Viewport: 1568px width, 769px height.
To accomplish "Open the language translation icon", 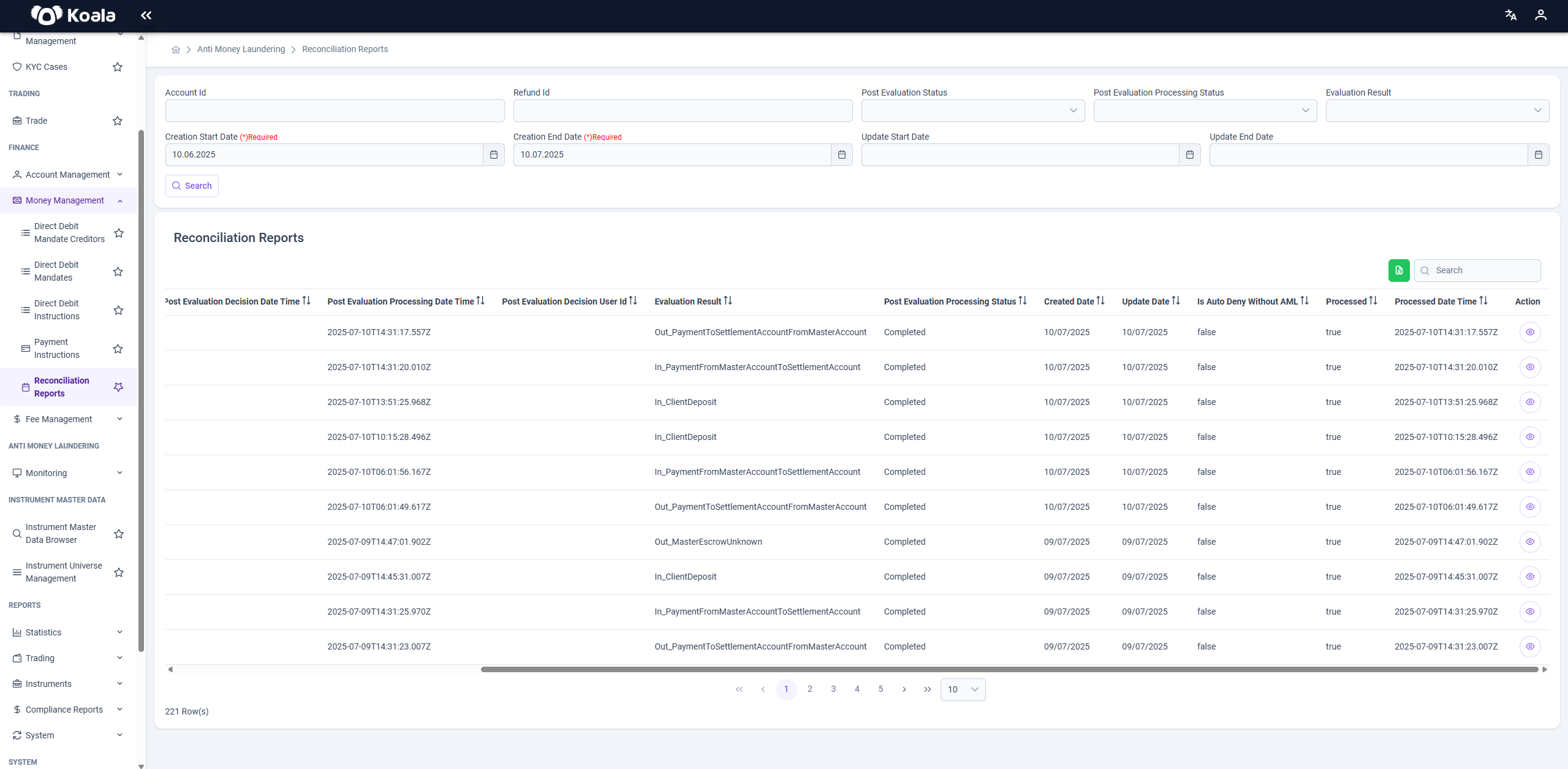I will pos(1511,15).
